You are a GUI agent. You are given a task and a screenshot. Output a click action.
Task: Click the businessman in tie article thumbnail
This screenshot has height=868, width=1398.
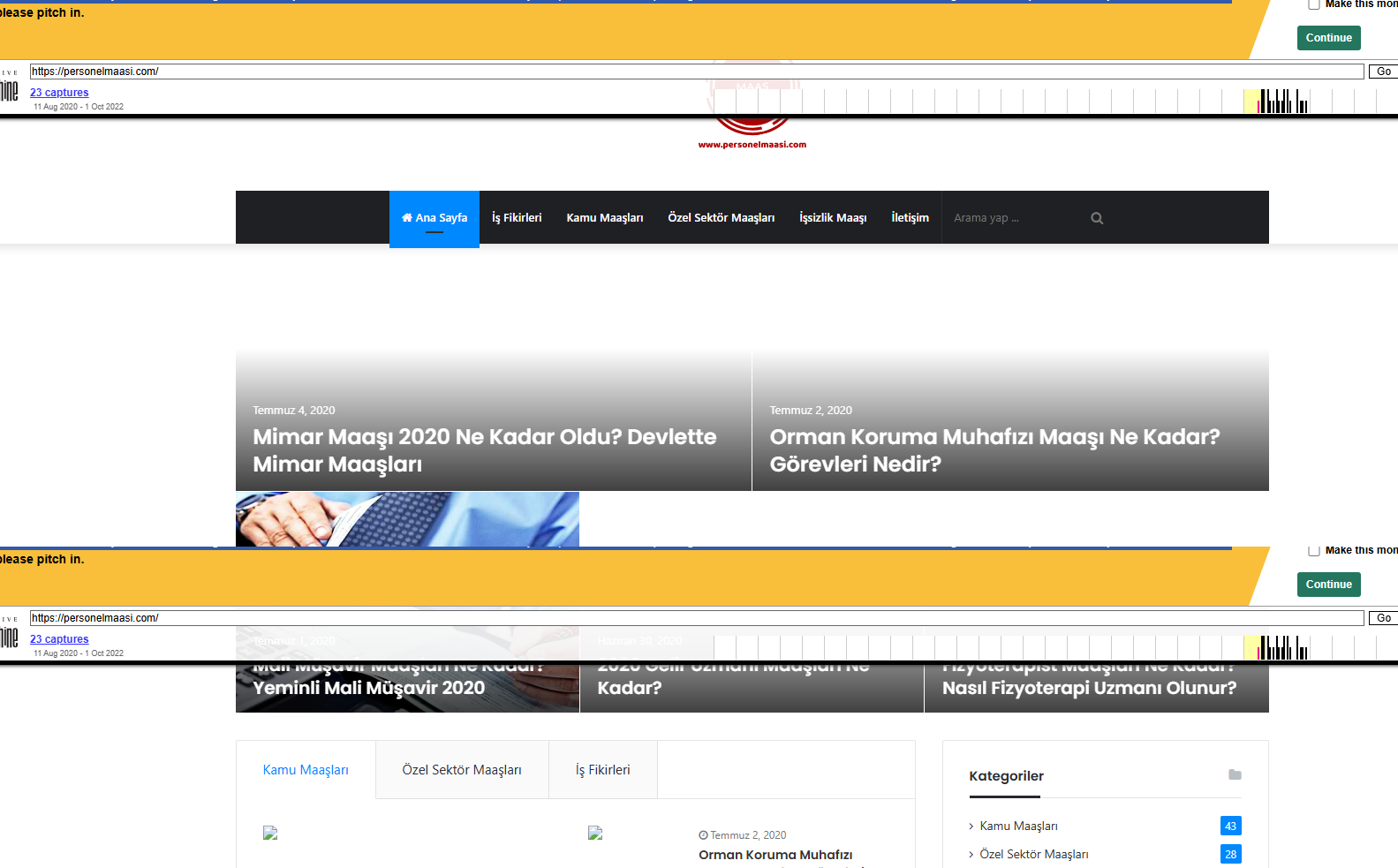pos(407,519)
